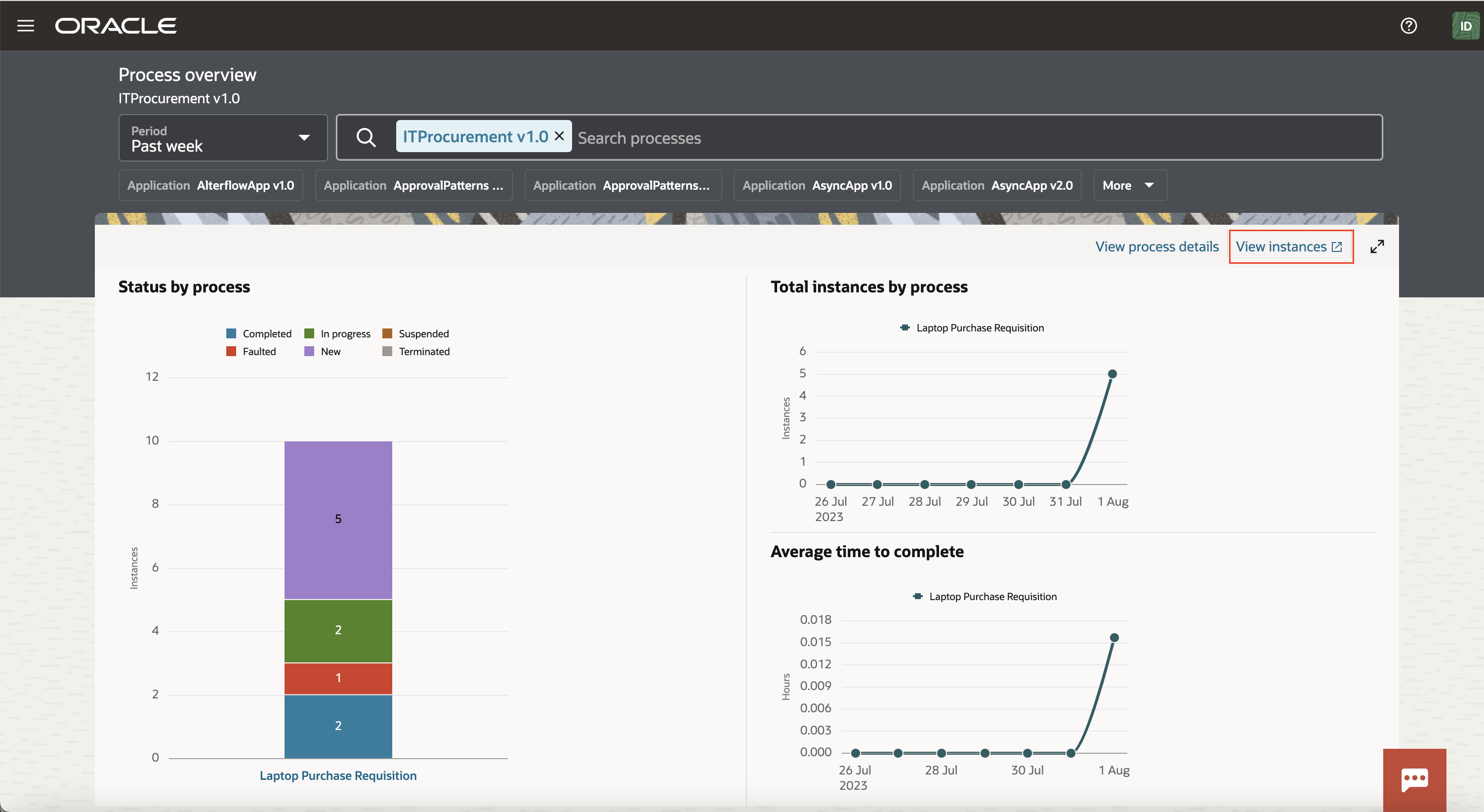Expand the dashboard to fullscreen
1484x812 pixels.
coord(1378,246)
